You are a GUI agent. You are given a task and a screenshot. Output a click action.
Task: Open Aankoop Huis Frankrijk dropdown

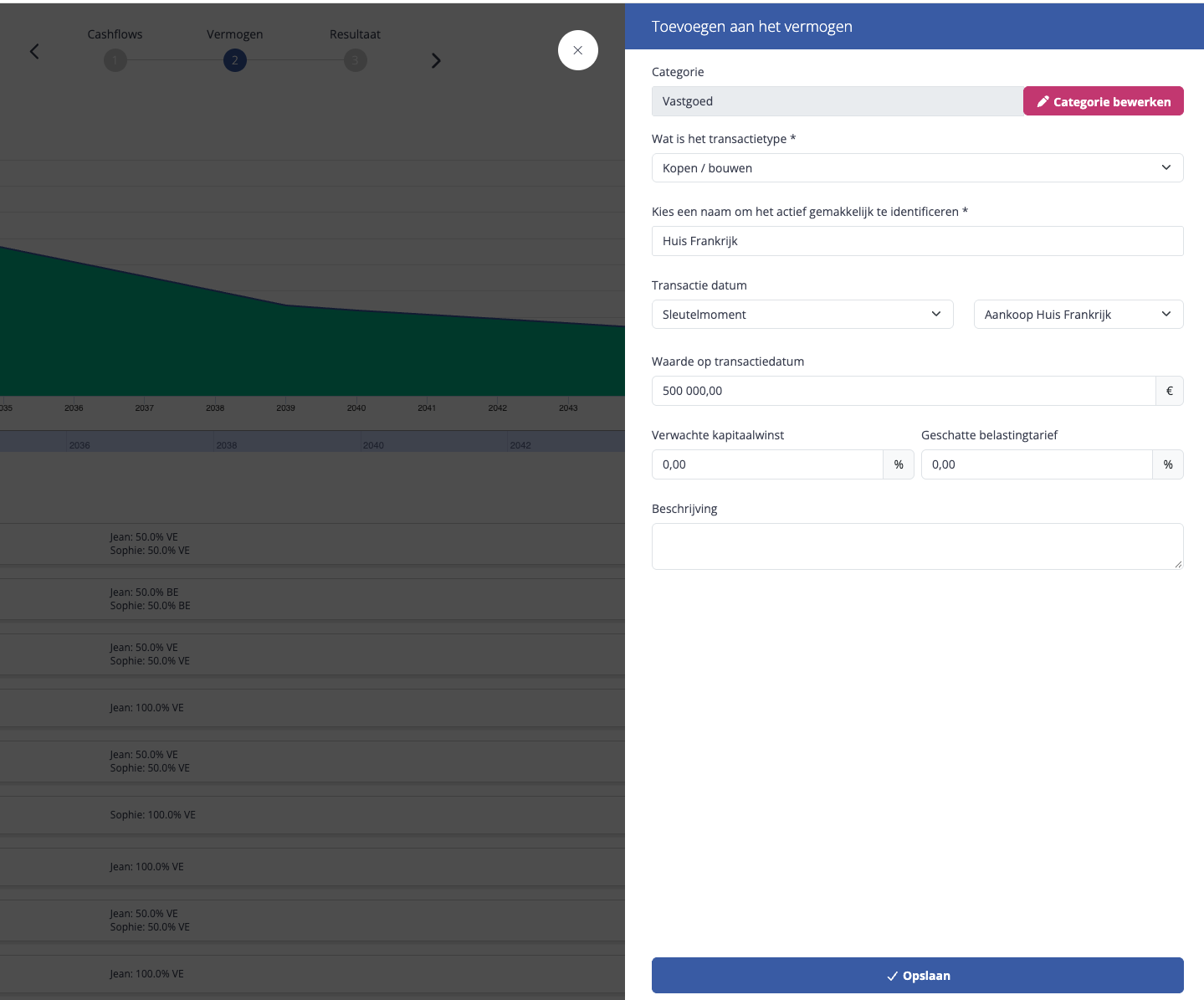pos(1078,315)
